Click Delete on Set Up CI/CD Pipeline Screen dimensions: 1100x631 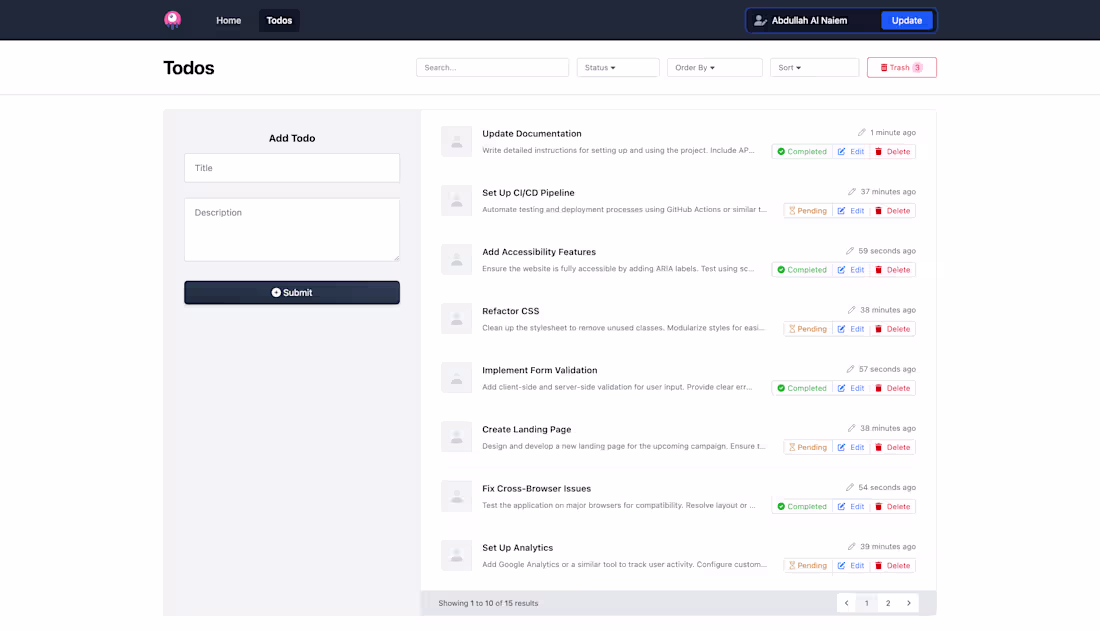tap(893, 210)
